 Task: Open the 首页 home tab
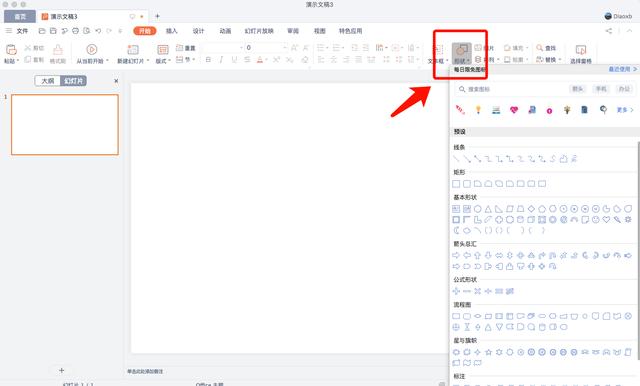tap(20, 16)
